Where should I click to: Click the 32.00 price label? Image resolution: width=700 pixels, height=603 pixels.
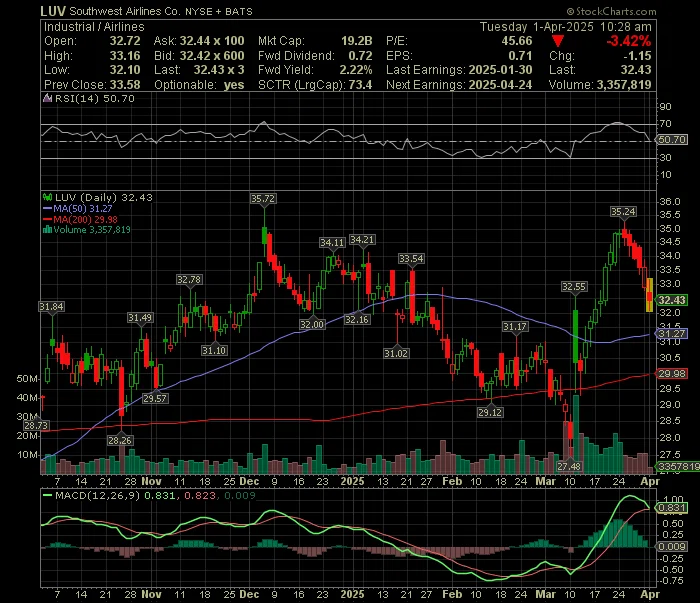click(x=312, y=324)
